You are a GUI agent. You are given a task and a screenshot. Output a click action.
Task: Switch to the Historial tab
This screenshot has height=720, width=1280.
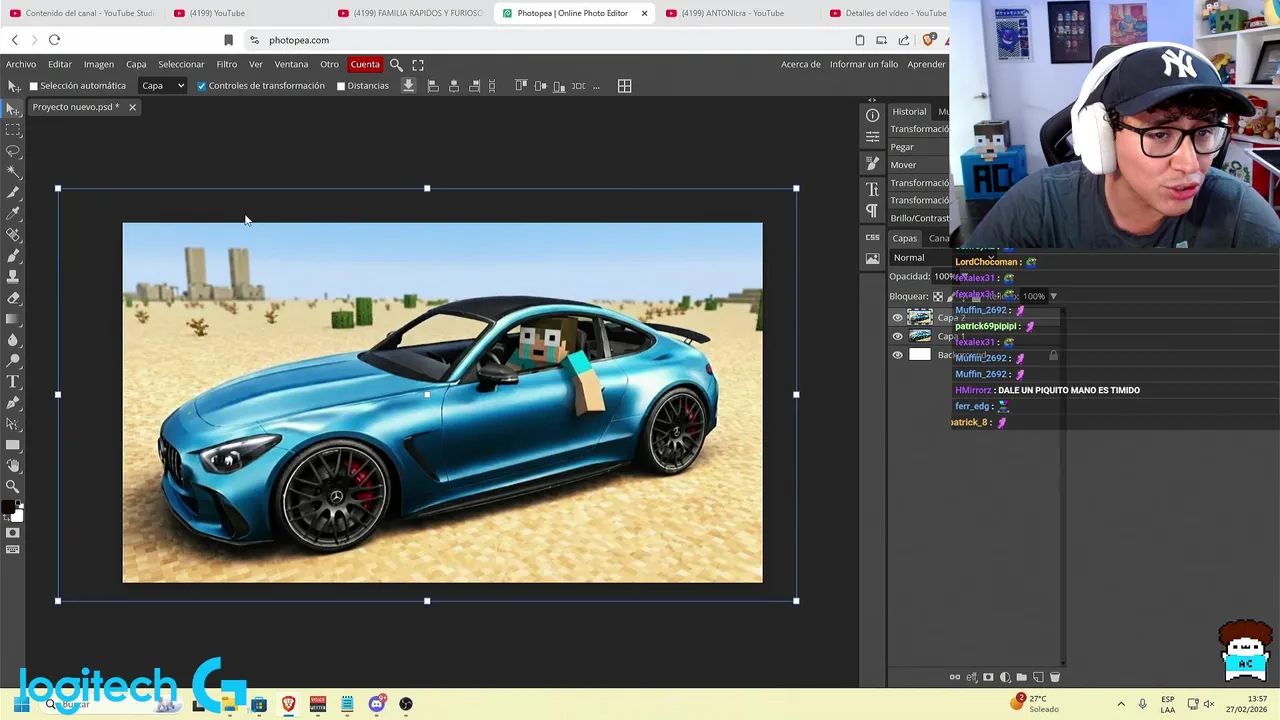click(909, 111)
